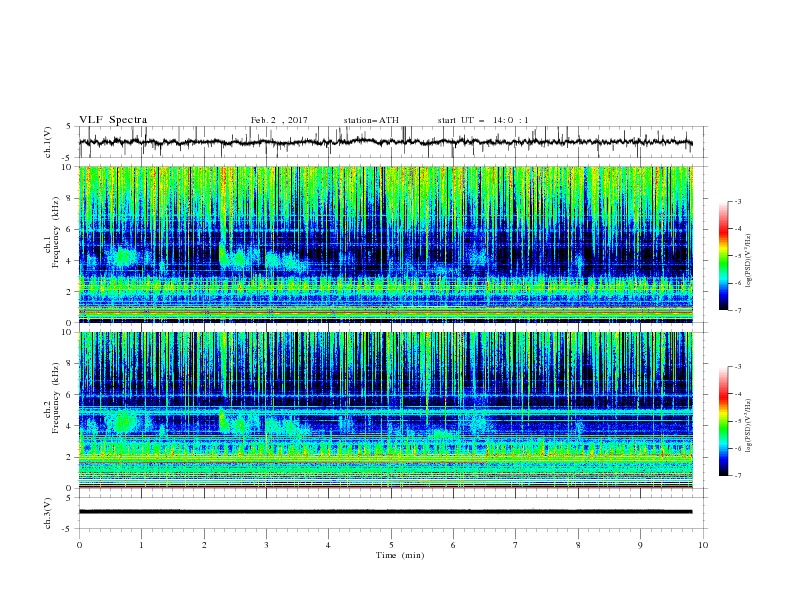The width and height of the screenshot is (792, 612).
Task: Click the "ch.3(V)" axis label
Action: tap(48, 513)
